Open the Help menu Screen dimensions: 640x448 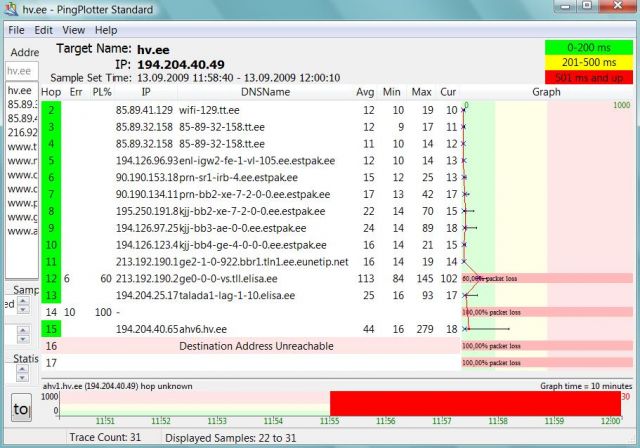click(106, 30)
